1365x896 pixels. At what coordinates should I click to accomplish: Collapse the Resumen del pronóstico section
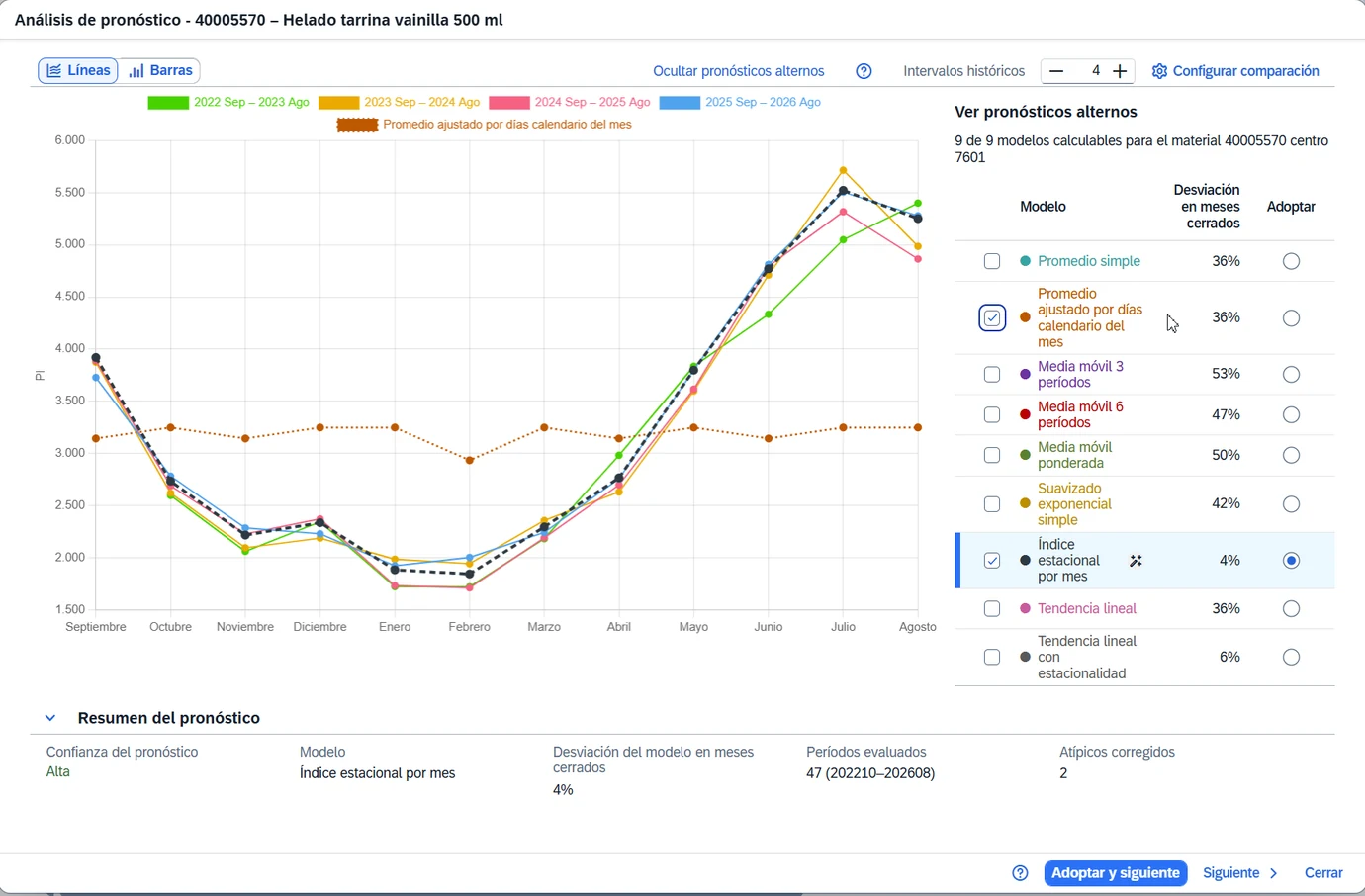point(50,718)
